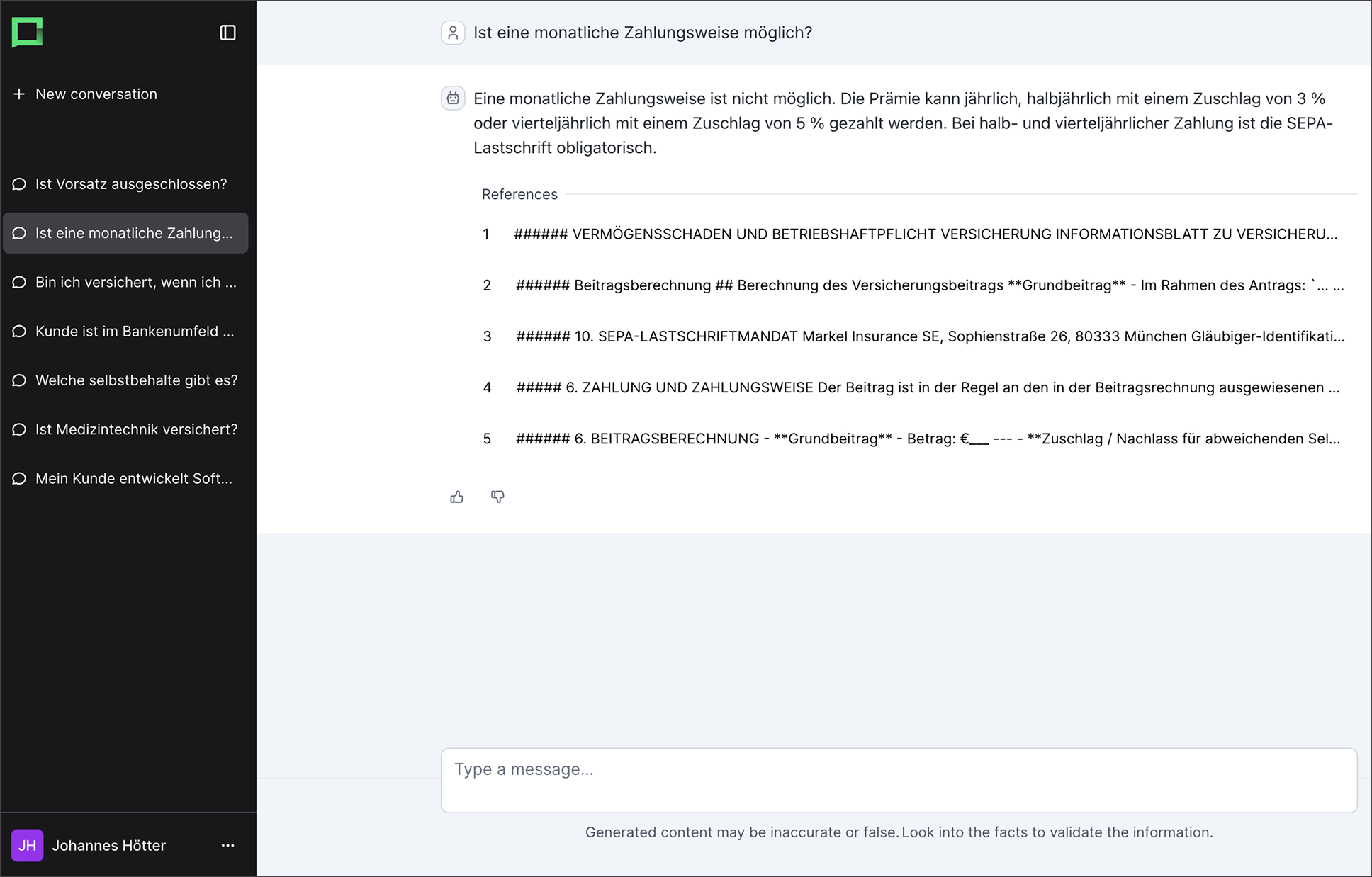The width and height of the screenshot is (1372, 877).
Task: Open chat 'Bin ich versichert, wenn ich ...'
Action: coord(125,282)
